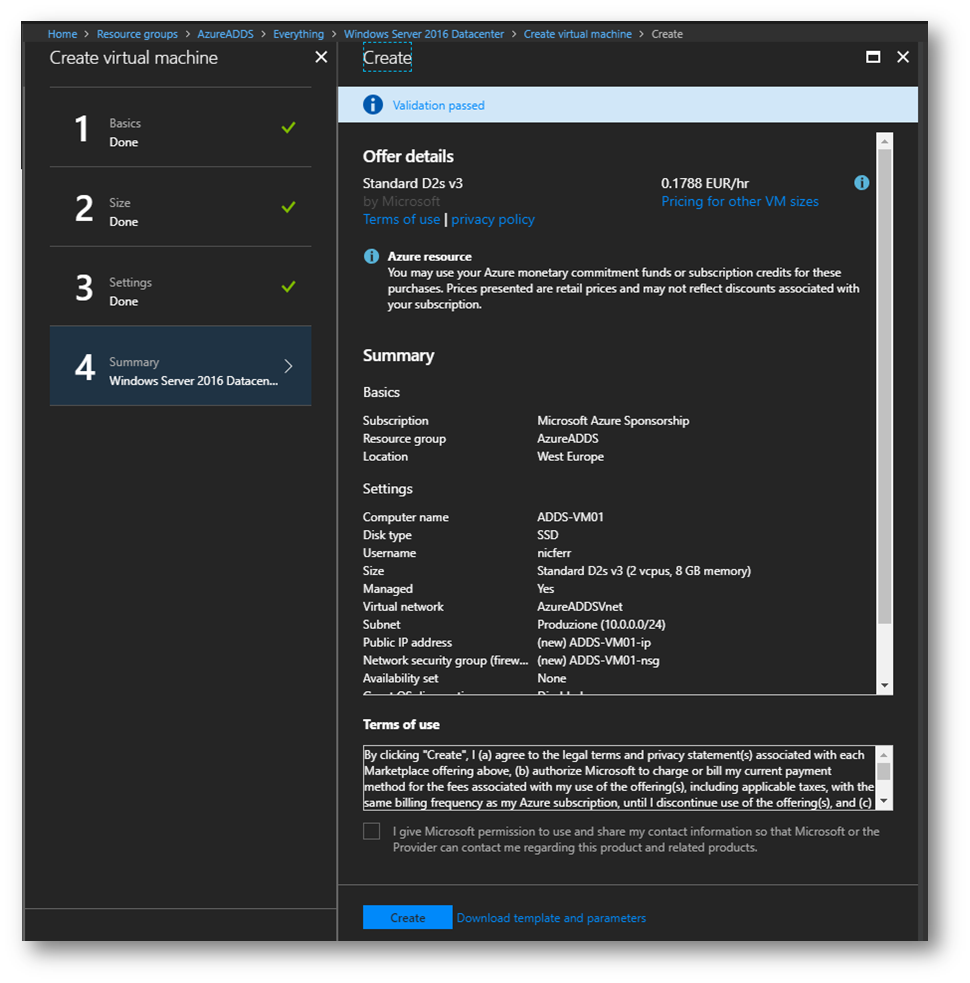Click inside the Terms of use text box
The width and height of the screenshot is (970, 983).
point(619,778)
